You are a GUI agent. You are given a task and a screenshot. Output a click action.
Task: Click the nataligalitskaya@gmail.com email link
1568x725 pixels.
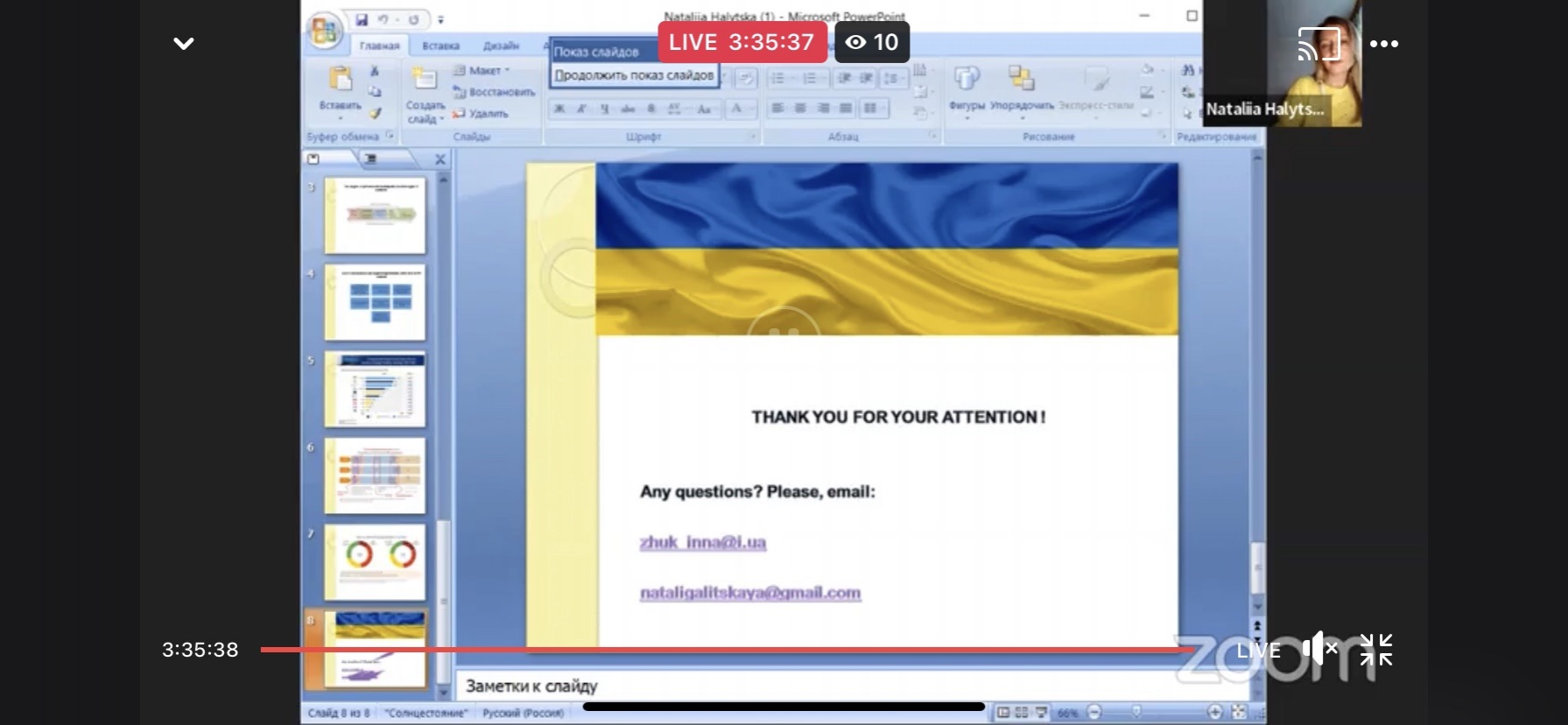[x=749, y=593]
